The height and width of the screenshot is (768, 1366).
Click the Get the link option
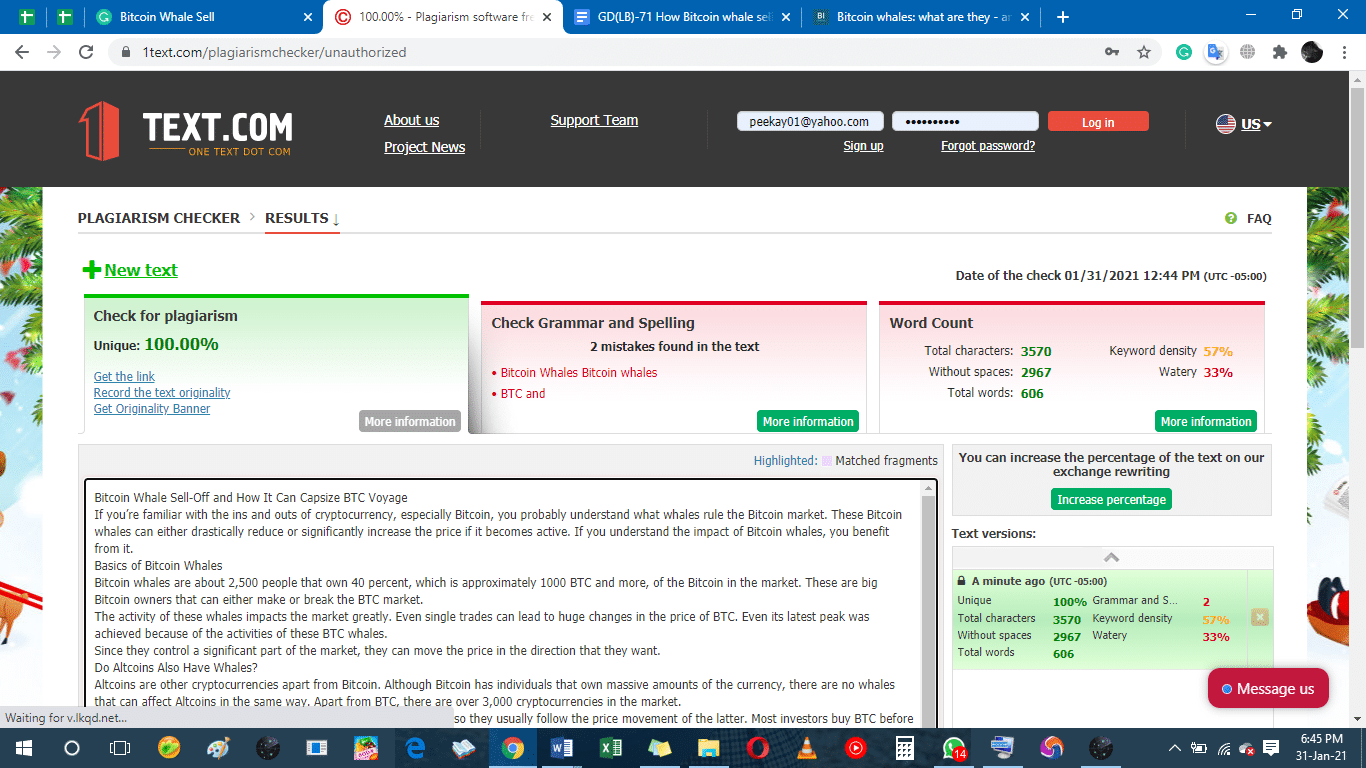pos(124,377)
